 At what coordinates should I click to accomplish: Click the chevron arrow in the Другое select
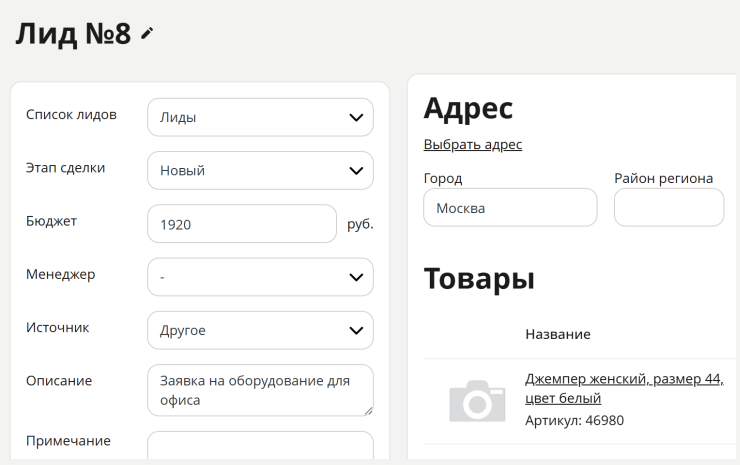coord(356,331)
